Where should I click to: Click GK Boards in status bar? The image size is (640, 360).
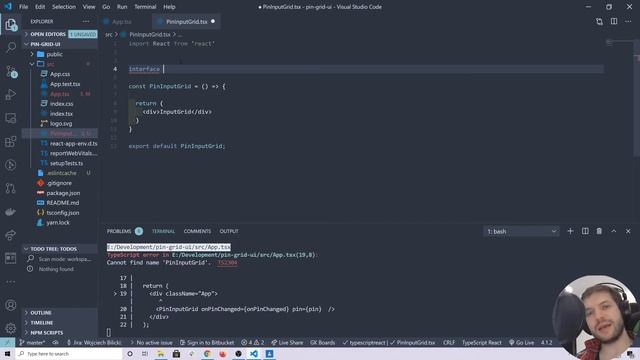point(322,342)
